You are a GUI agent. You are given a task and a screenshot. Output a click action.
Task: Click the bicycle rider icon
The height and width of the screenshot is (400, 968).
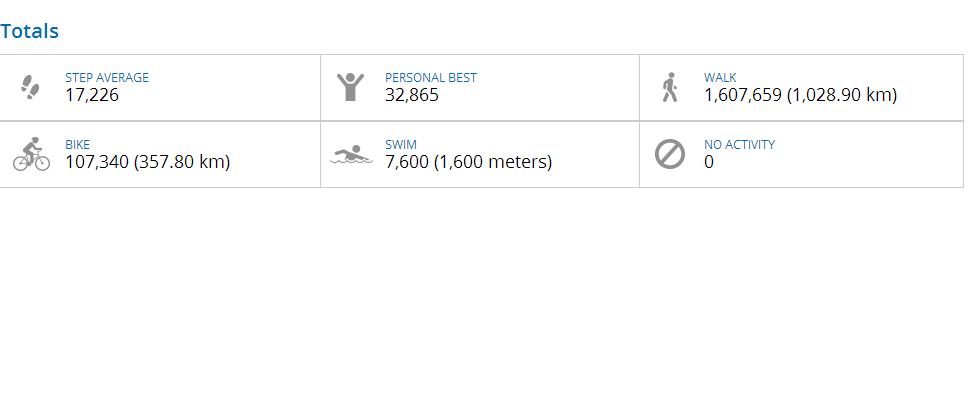click(31, 155)
